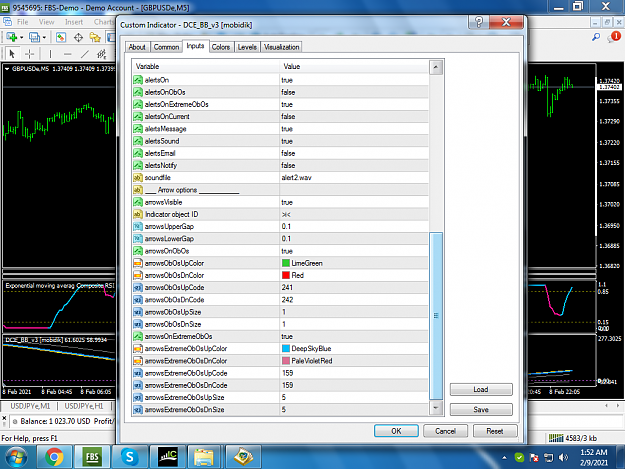Click the arrowsUpperGap double-type icon
The height and width of the screenshot is (469, 625).
point(138,226)
